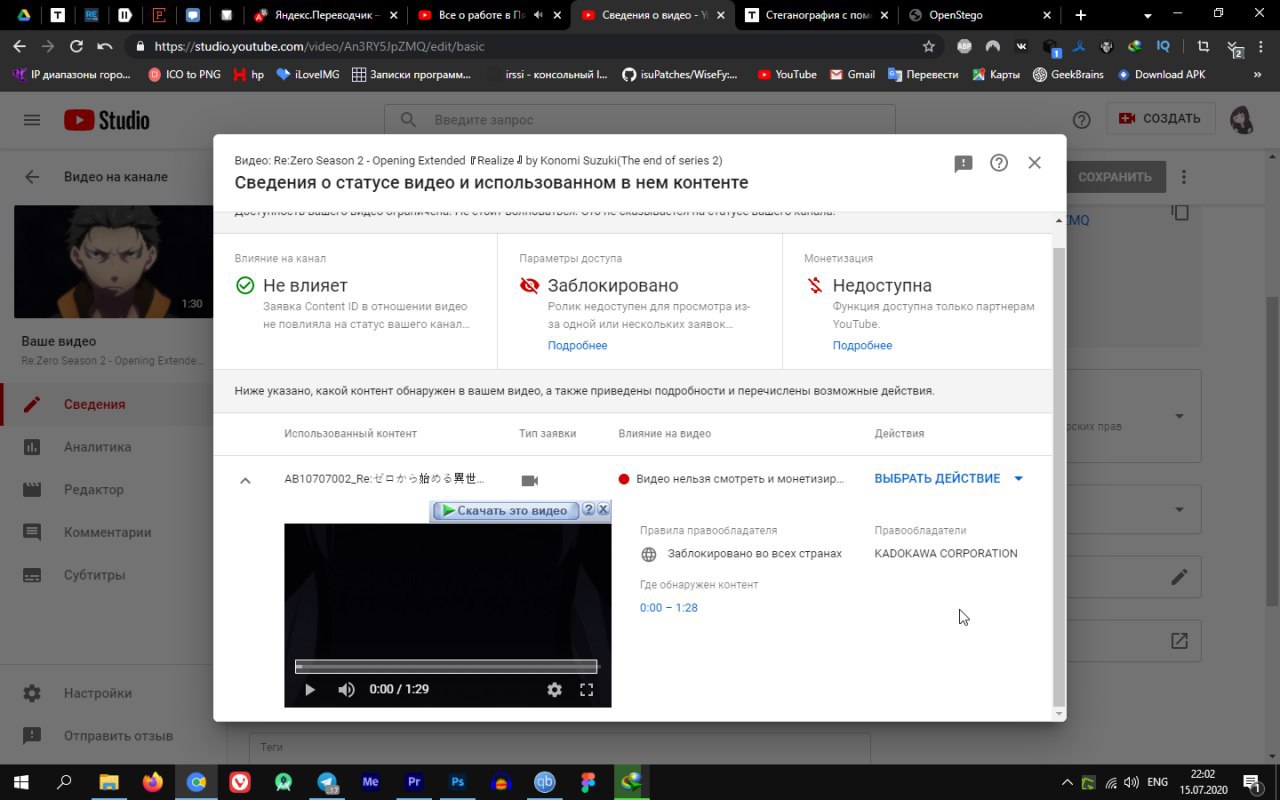Reload the page in the browser
The height and width of the screenshot is (800, 1280).
click(x=76, y=46)
